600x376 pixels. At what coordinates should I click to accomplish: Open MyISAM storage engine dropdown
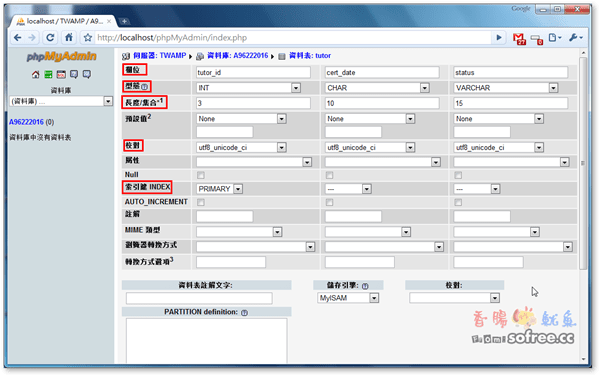click(x=348, y=298)
